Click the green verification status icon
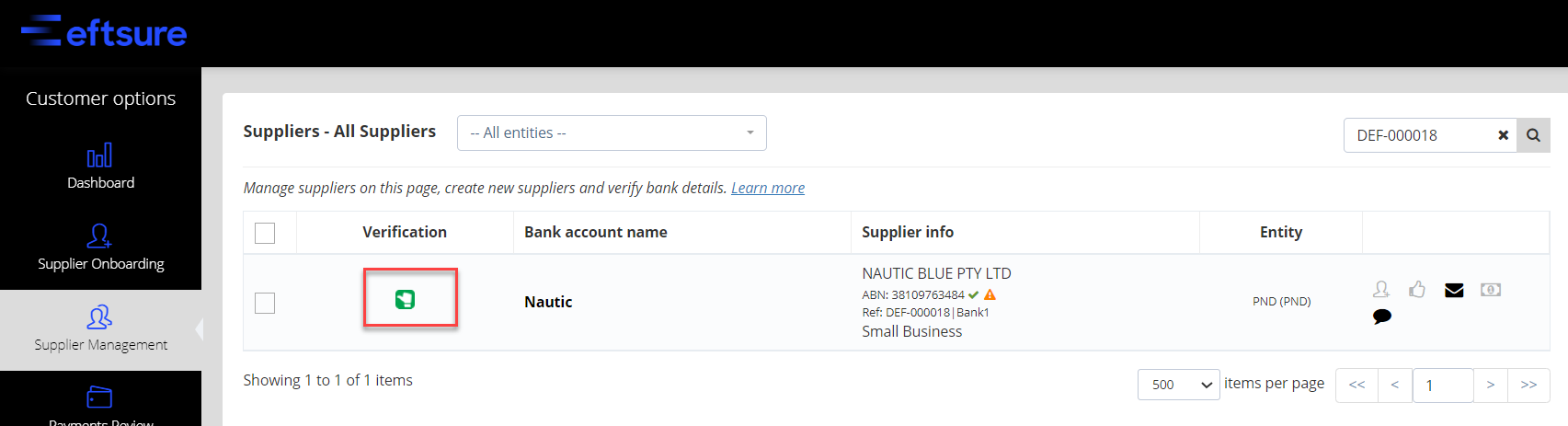1568x426 pixels. [x=405, y=299]
